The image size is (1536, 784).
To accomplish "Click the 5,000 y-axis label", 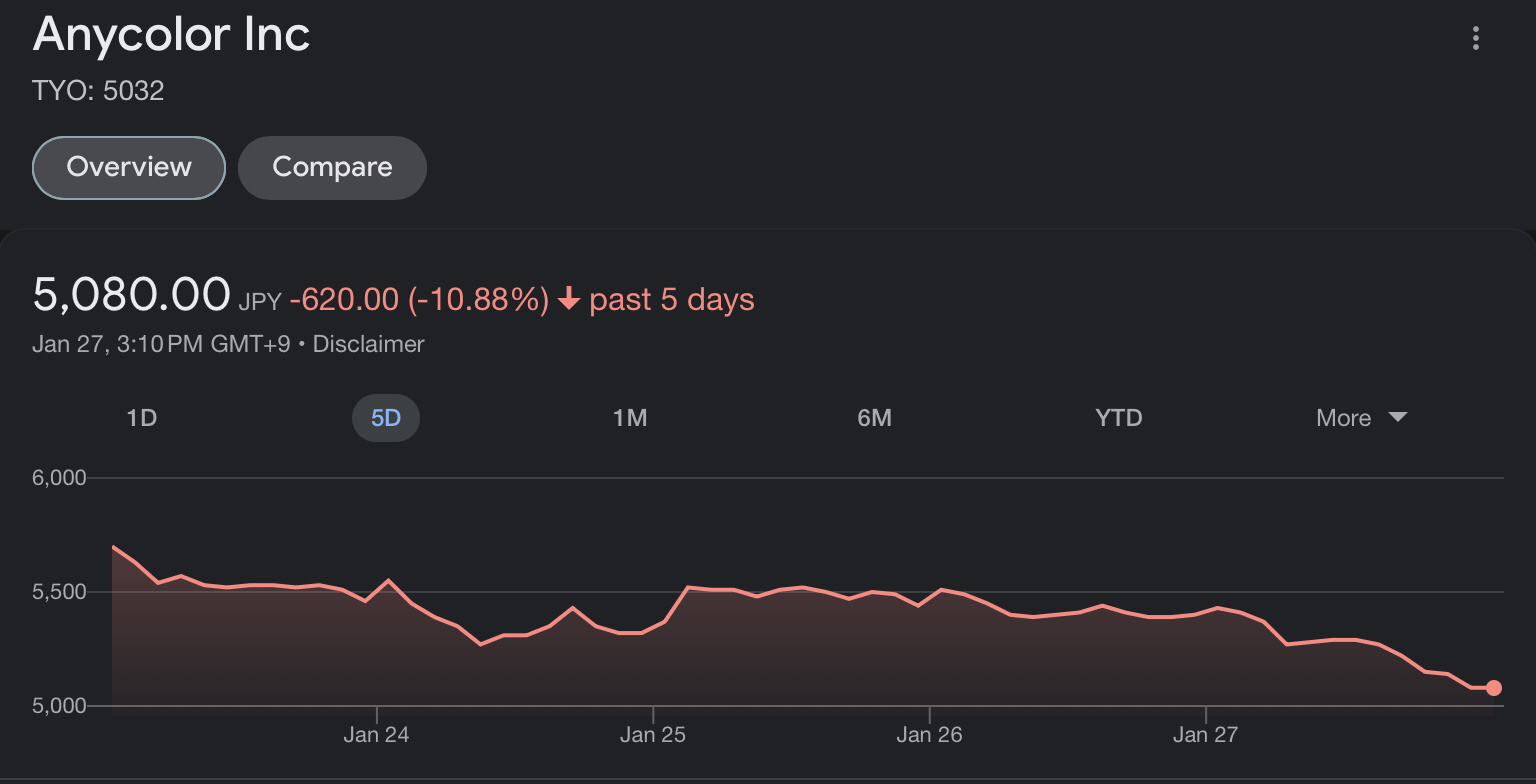I will point(60,706).
